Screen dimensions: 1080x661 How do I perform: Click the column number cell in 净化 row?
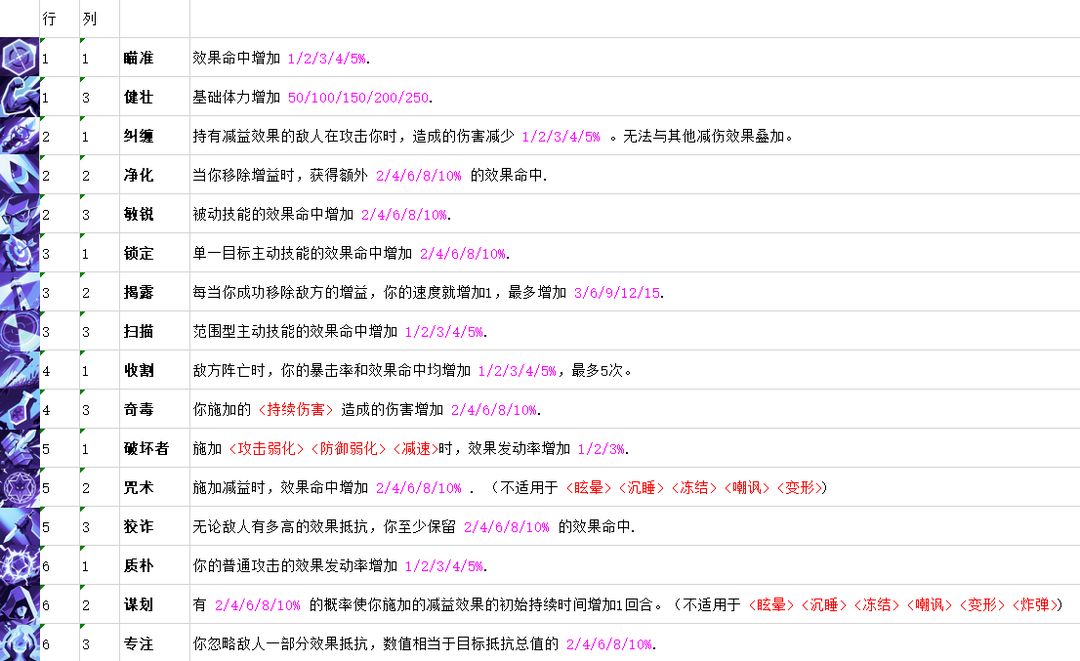(99, 175)
